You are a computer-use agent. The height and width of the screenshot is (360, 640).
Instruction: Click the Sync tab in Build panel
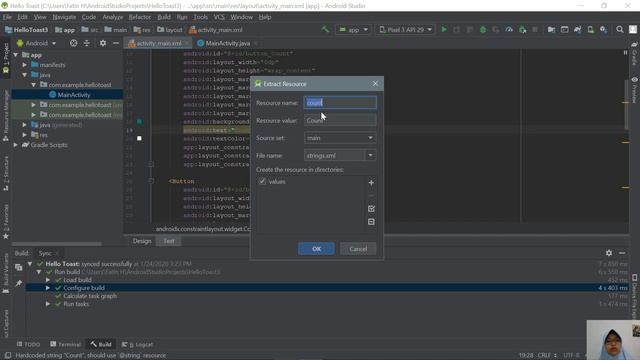(x=45, y=253)
